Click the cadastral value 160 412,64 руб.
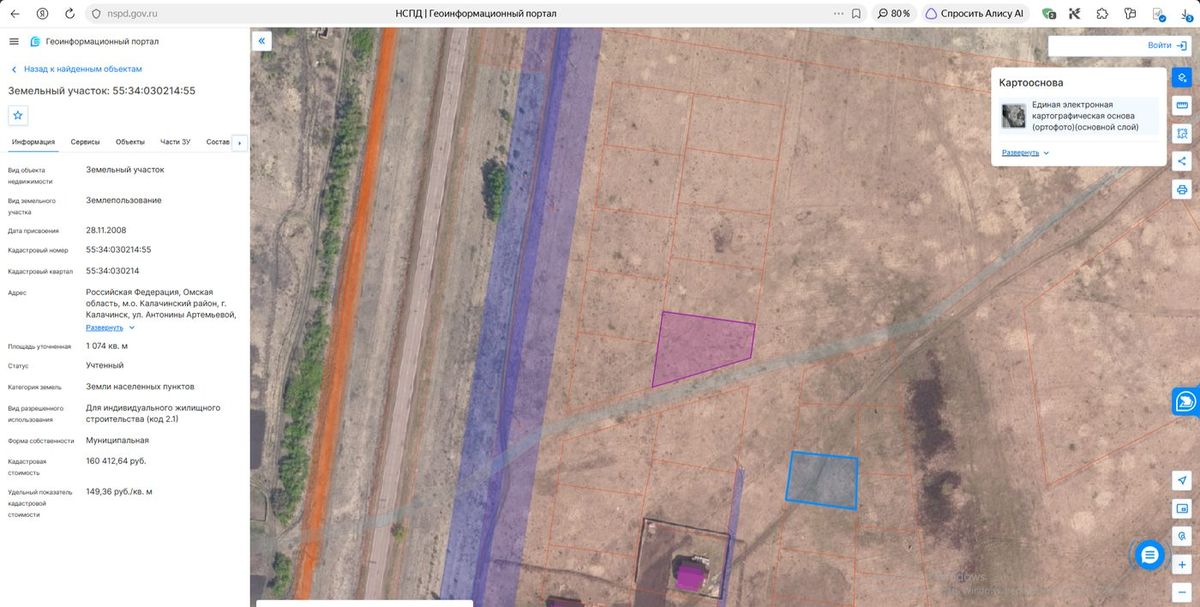Viewport: 1200px width, 607px height. [x=116, y=461]
